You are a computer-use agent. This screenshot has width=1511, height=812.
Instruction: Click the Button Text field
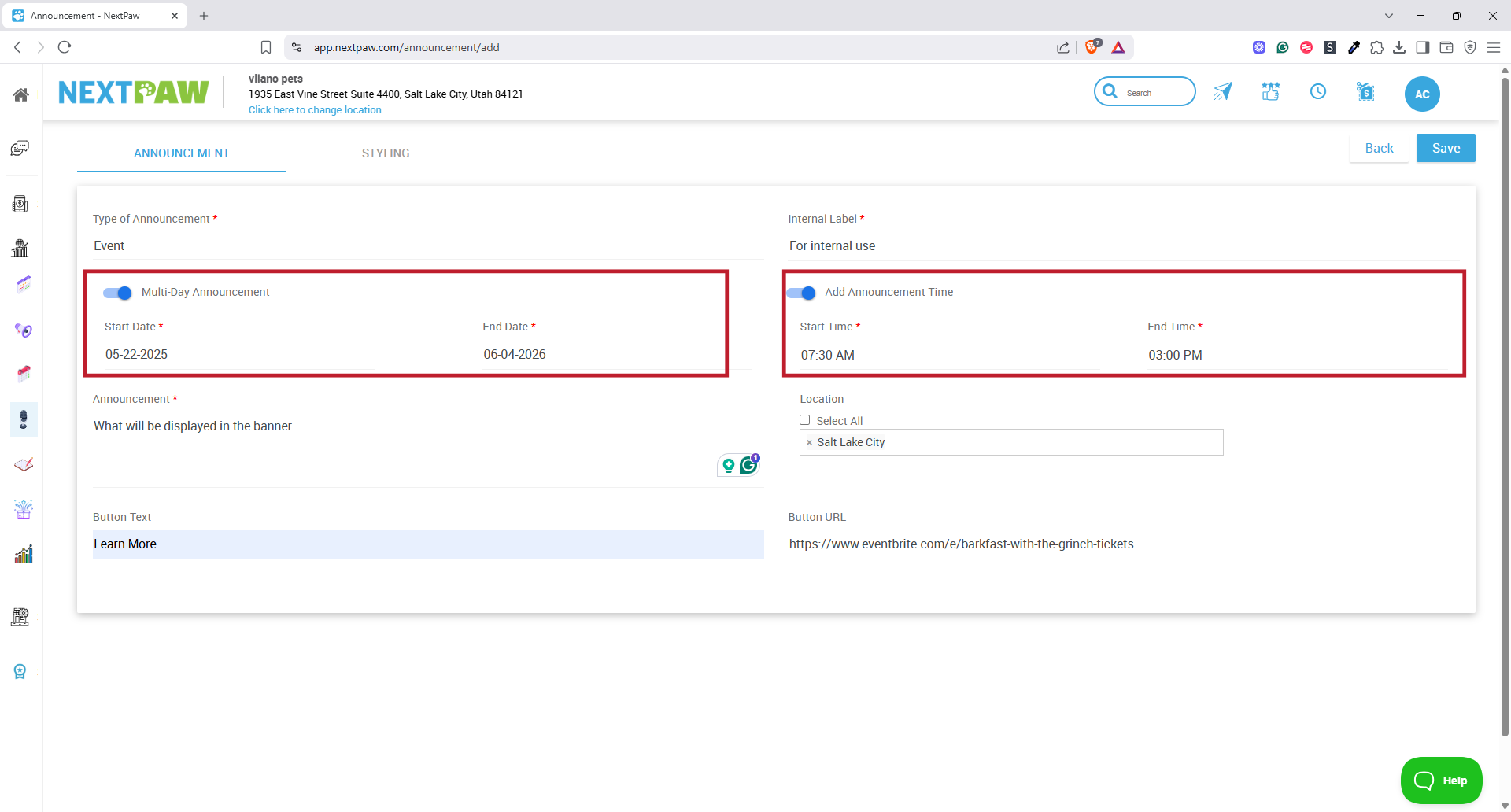pos(428,544)
